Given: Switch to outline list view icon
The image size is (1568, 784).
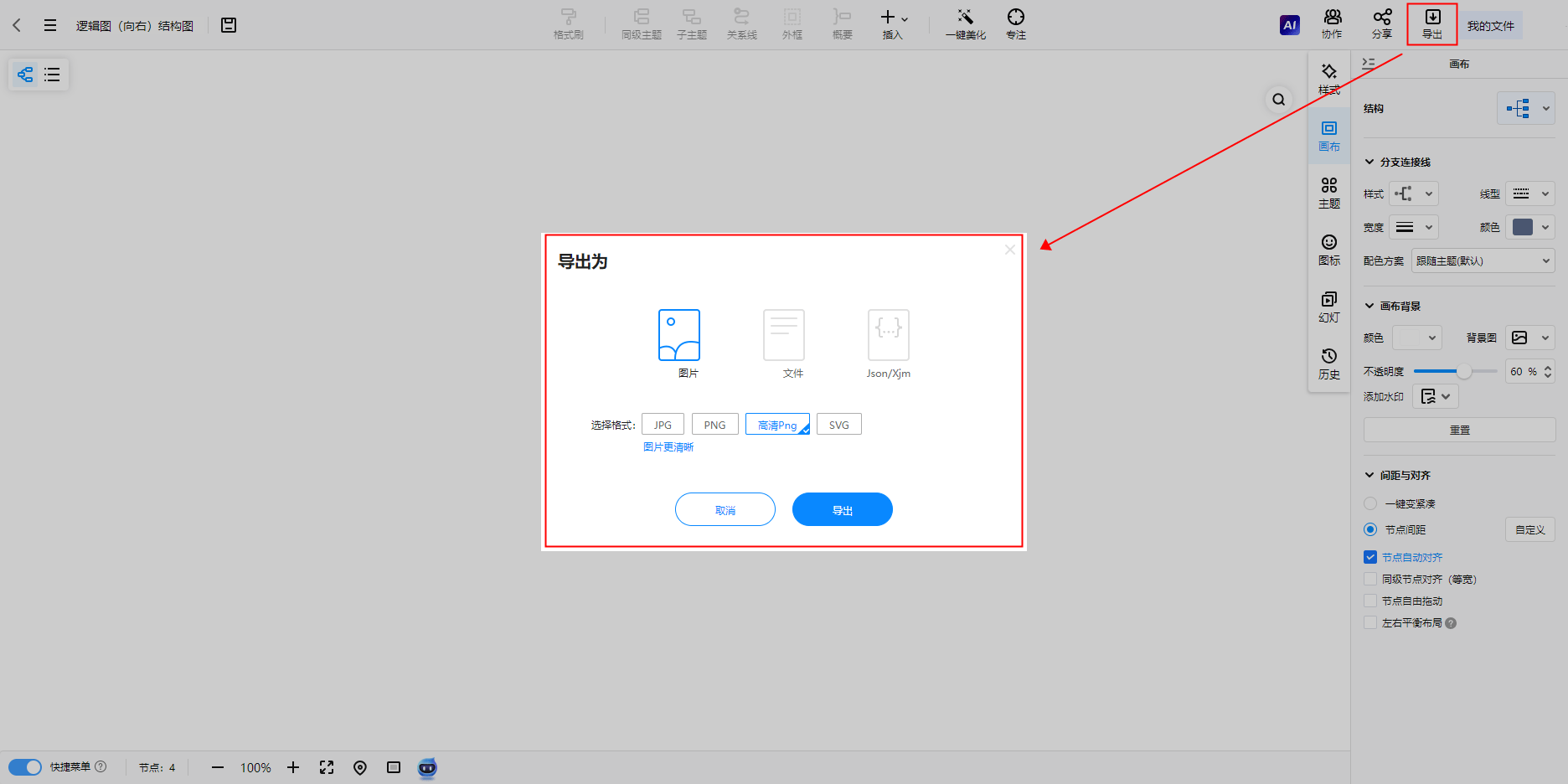Looking at the screenshot, I should pos(52,75).
